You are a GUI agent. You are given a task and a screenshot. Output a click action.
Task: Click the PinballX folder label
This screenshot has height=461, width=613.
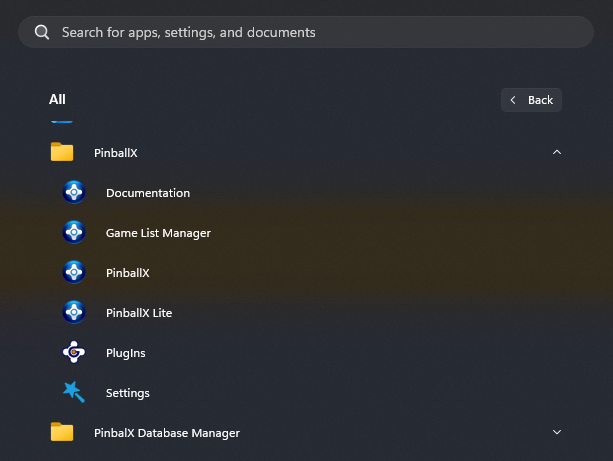click(116, 153)
